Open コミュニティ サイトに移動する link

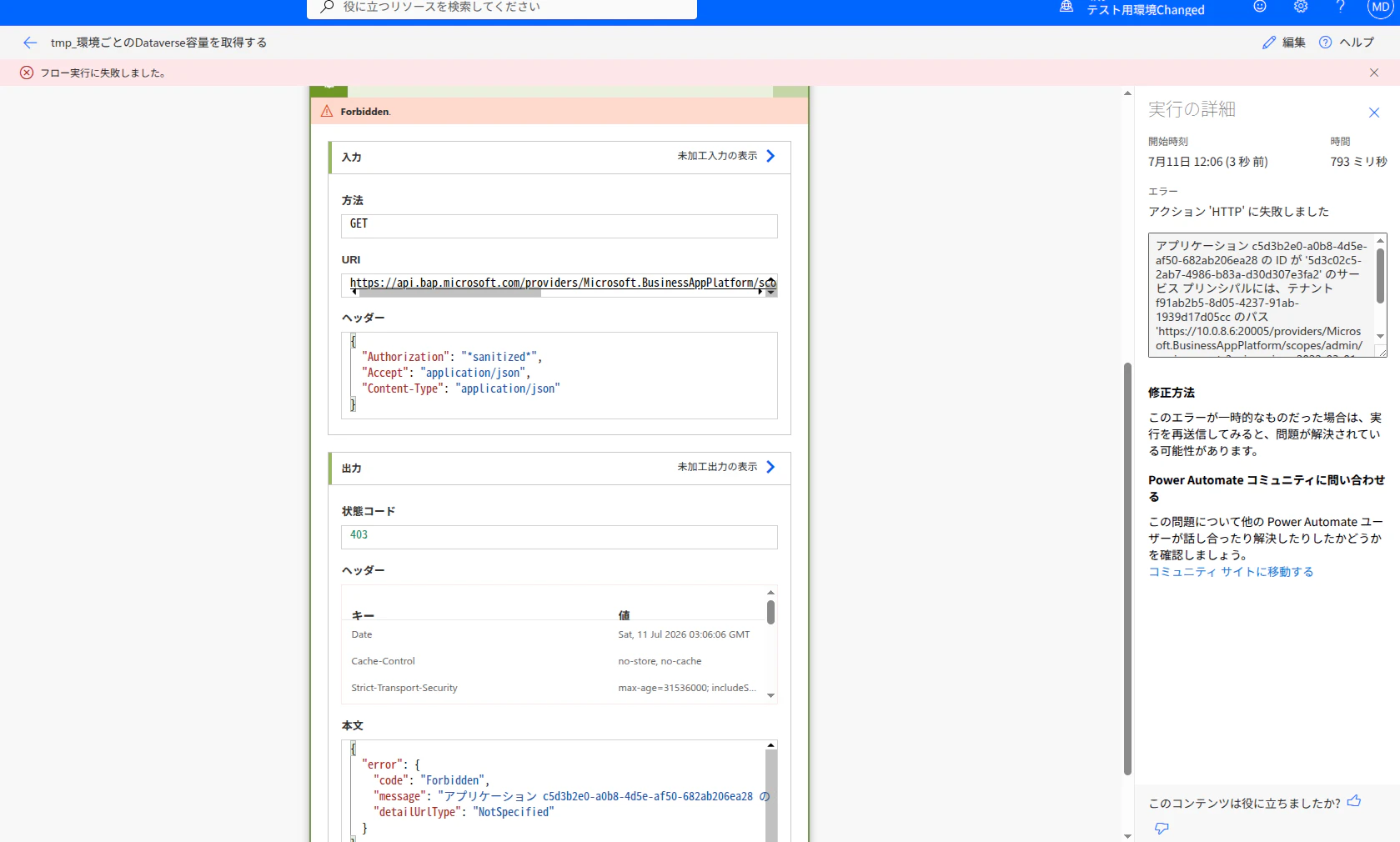tap(1231, 572)
